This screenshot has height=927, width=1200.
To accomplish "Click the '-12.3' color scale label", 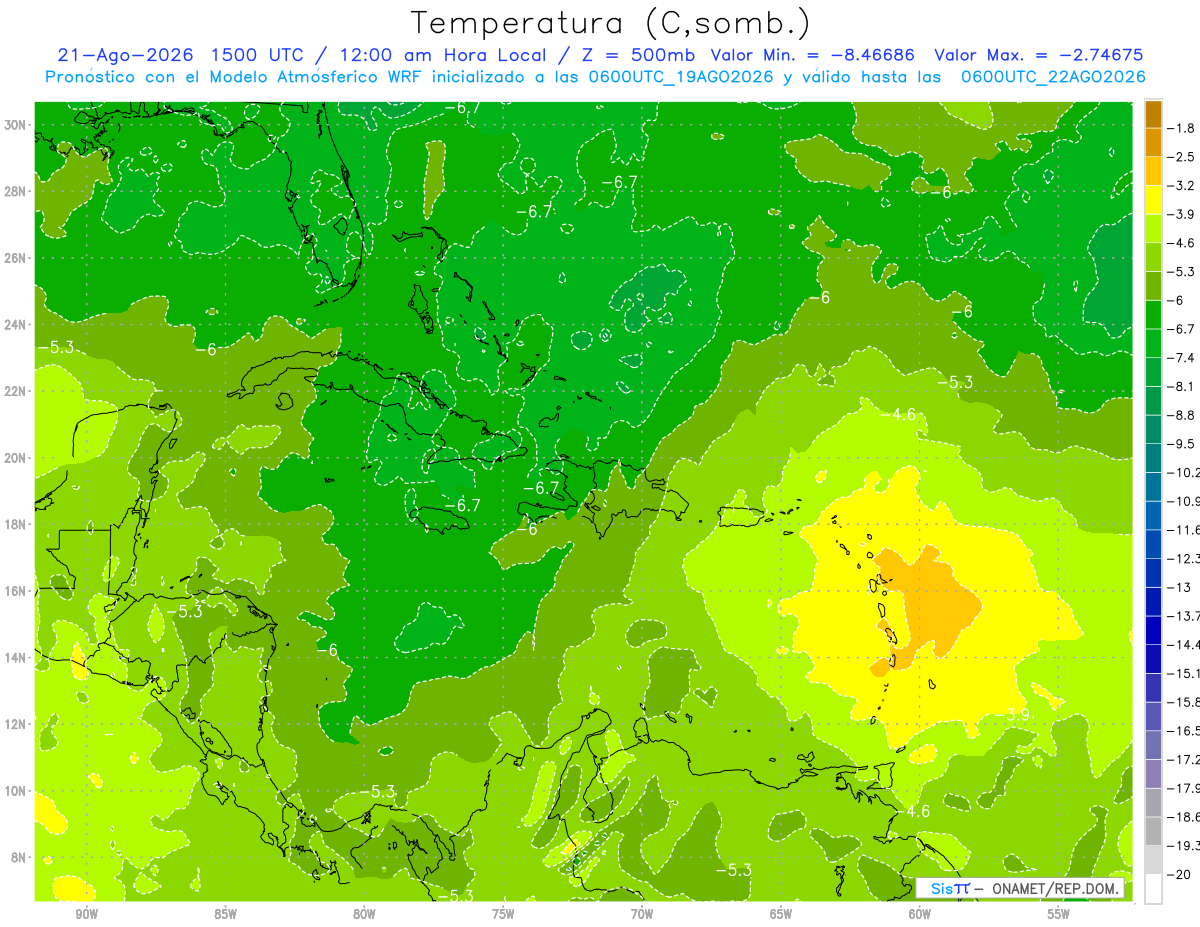I will point(1184,558).
